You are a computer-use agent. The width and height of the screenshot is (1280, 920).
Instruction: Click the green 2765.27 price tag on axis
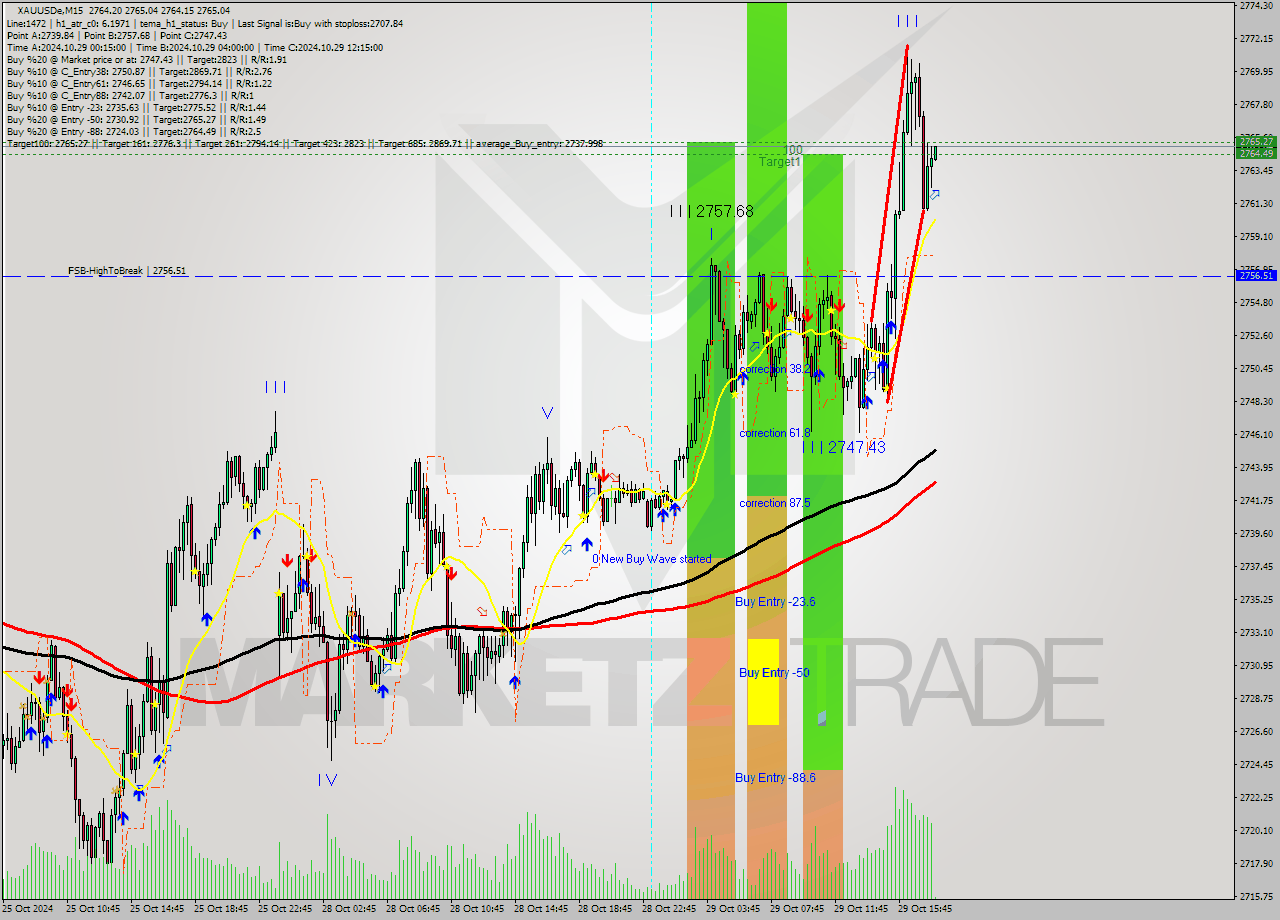point(1256,142)
